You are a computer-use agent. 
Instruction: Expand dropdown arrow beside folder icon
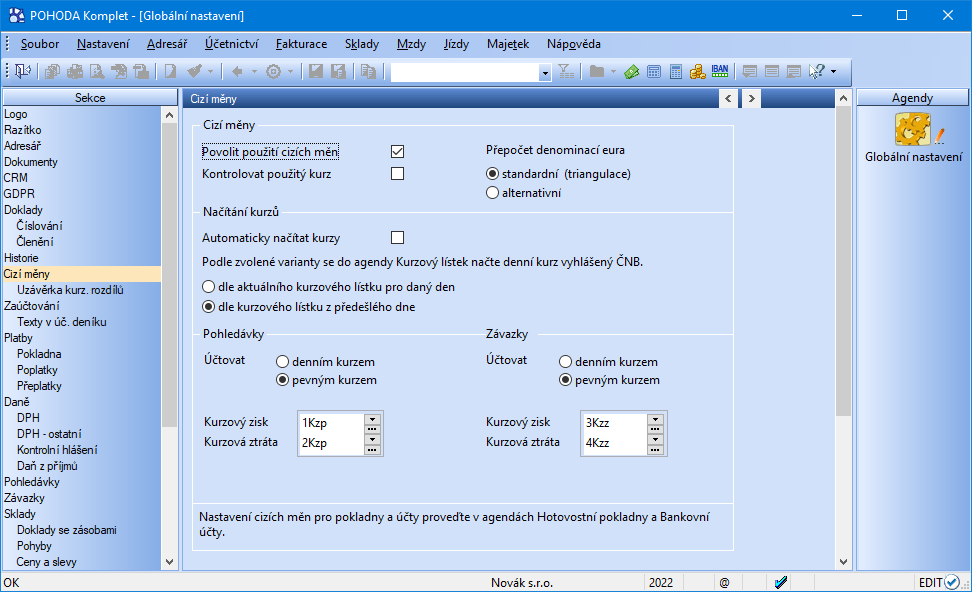point(613,72)
